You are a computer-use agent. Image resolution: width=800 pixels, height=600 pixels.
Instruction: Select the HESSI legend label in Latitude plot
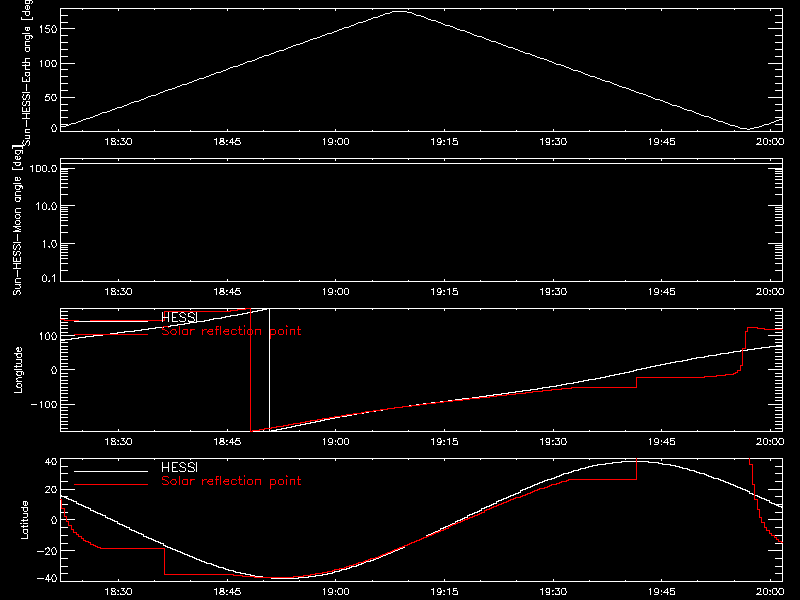click(179, 467)
